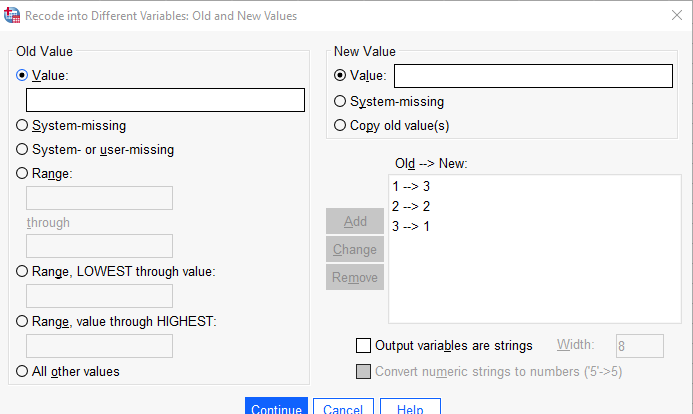Select Old Value System-missing option
The height and width of the screenshot is (414, 693).
tap(22, 125)
